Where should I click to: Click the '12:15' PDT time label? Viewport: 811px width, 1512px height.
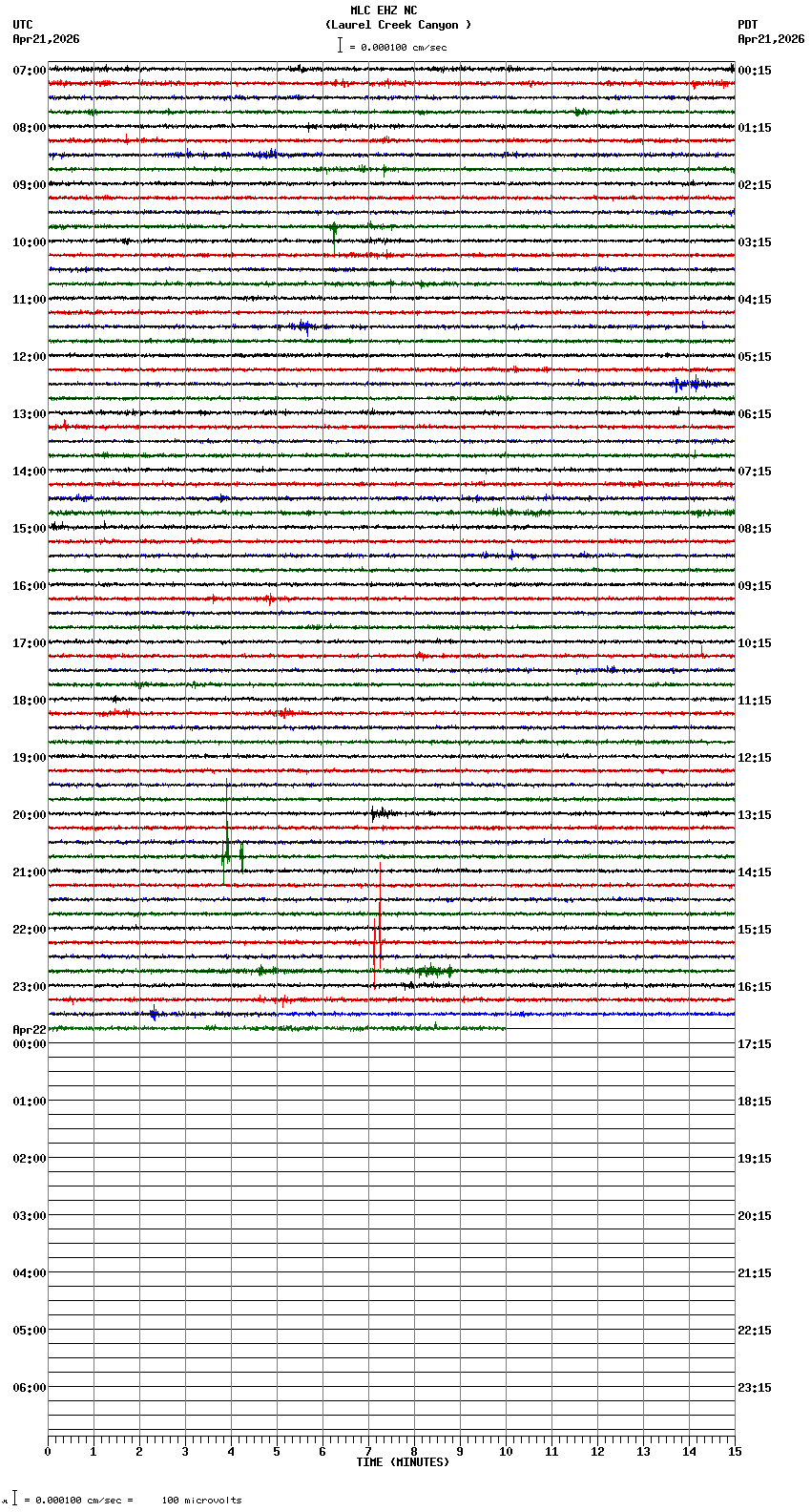point(755,758)
